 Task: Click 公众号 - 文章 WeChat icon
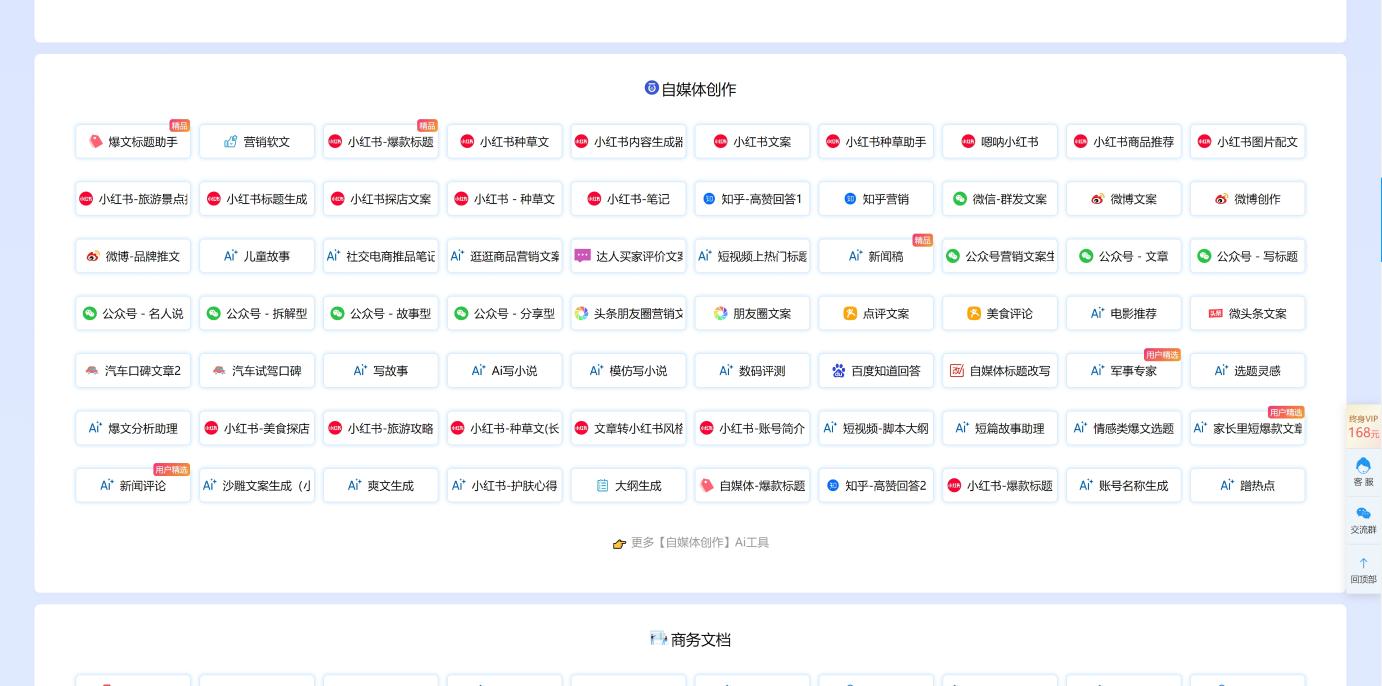tap(1086, 256)
